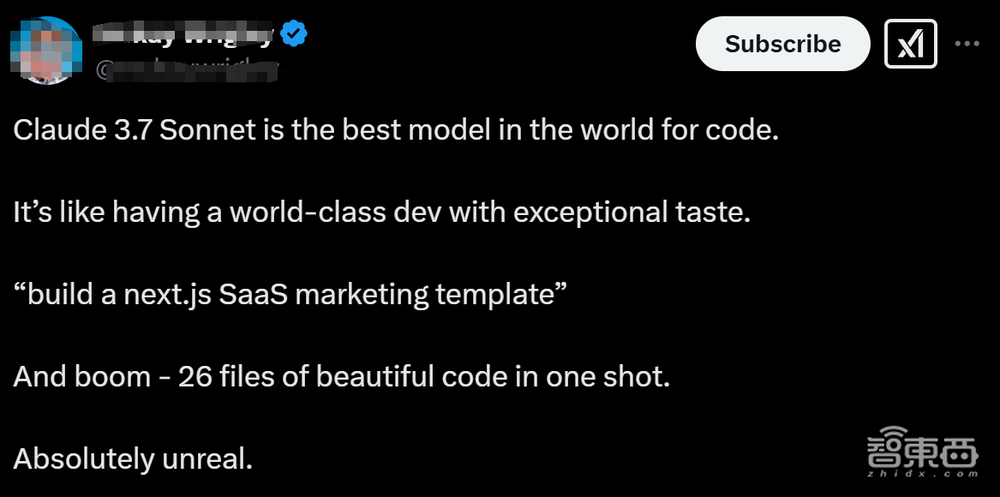Click the blue verified checkmark badge

tap(293, 35)
